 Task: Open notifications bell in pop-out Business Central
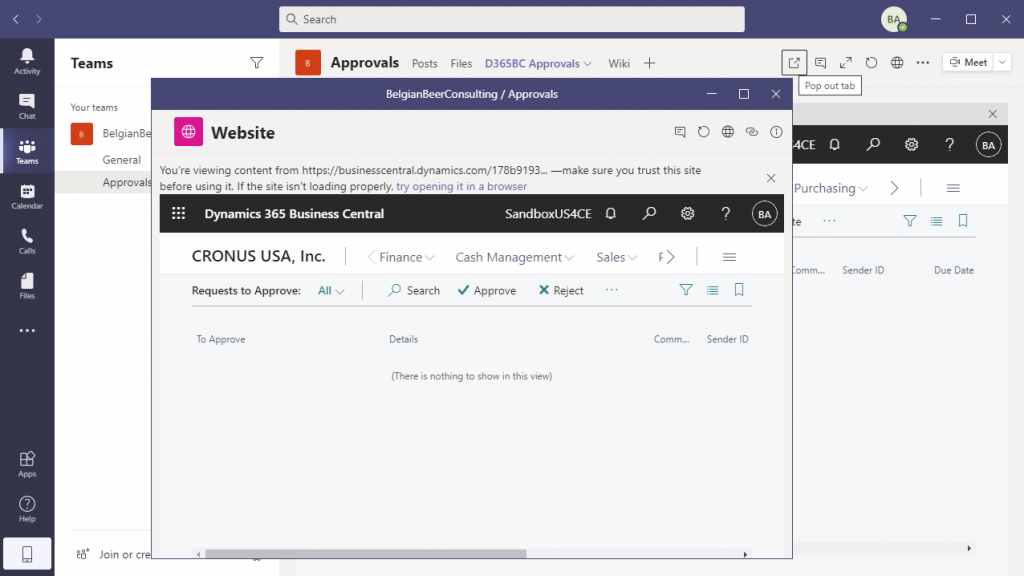611,214
